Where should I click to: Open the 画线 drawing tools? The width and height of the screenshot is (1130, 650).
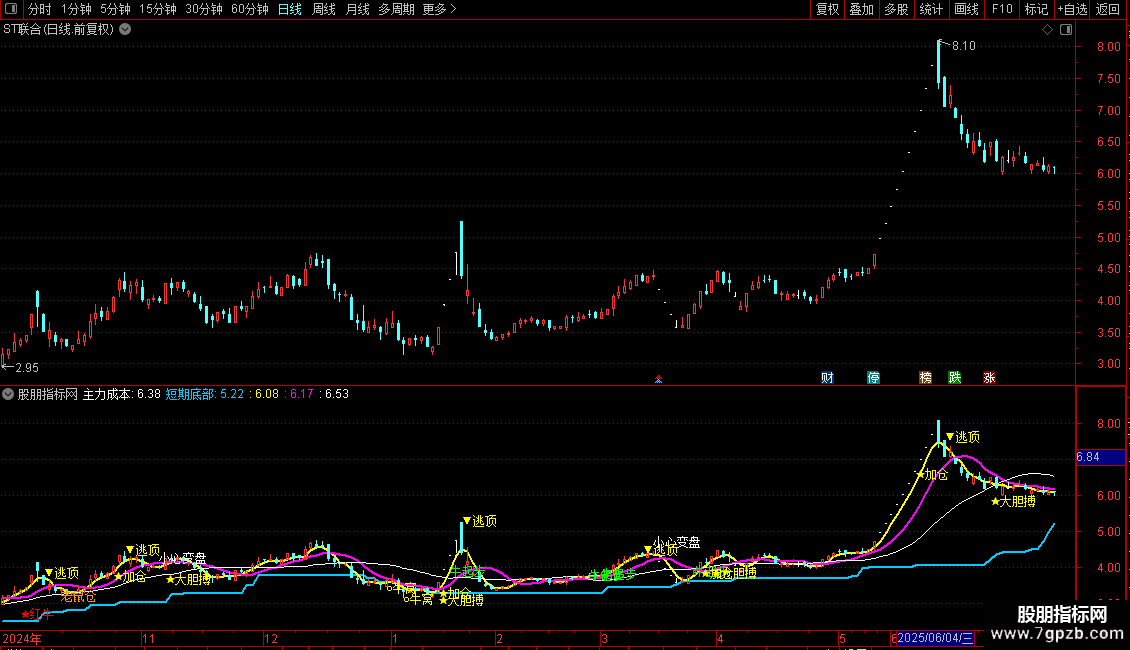tap(966, 9)
